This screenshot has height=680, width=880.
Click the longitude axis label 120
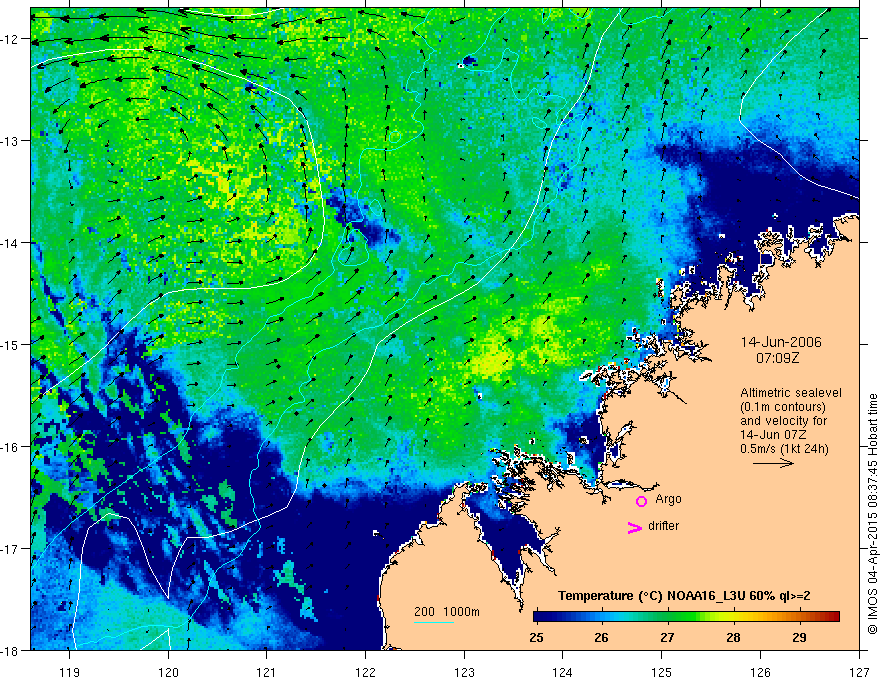[168, 672]
